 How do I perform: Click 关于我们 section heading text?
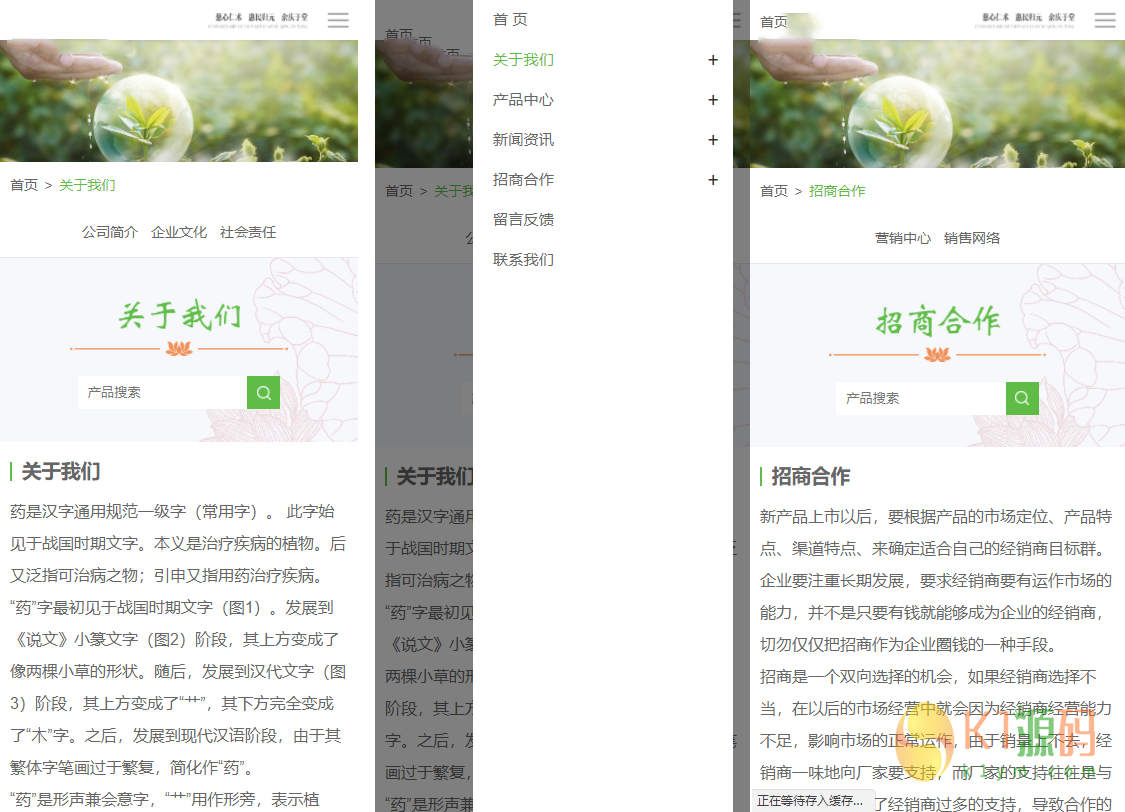pyautogui.click(x=61, y=471)
